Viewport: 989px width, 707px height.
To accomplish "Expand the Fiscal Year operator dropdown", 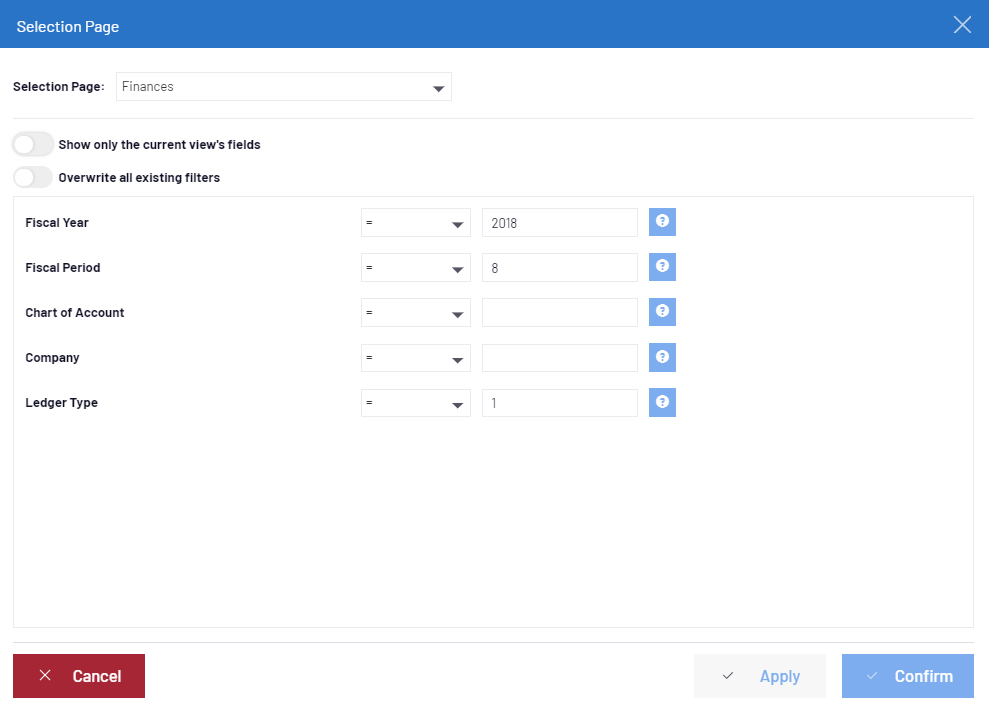I will tap(415, 223).
